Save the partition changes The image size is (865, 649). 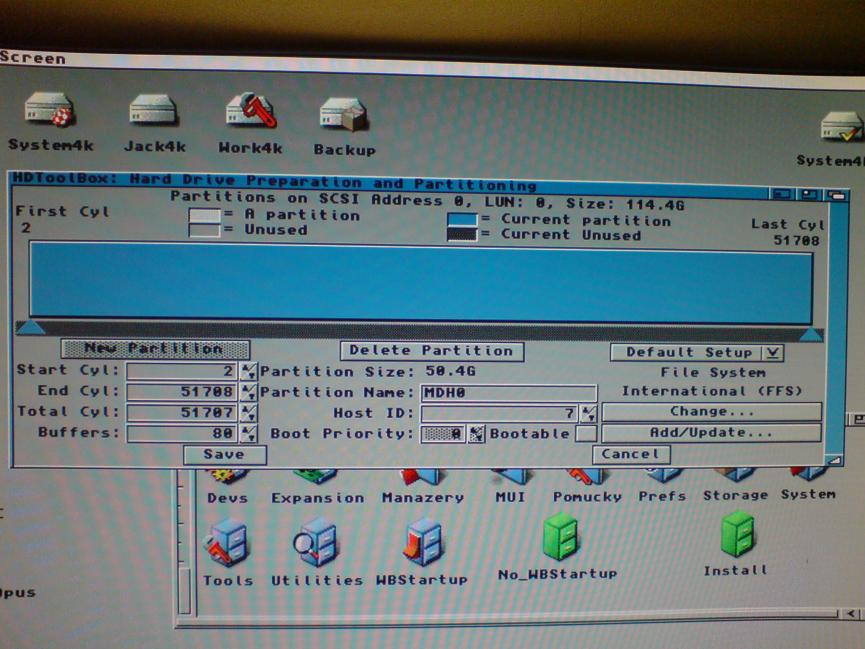[224, 454]
